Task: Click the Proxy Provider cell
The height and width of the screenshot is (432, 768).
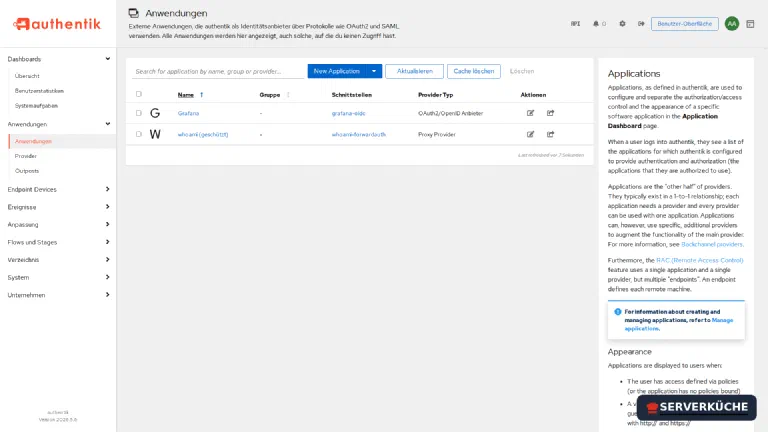Action: click(436, 134)
